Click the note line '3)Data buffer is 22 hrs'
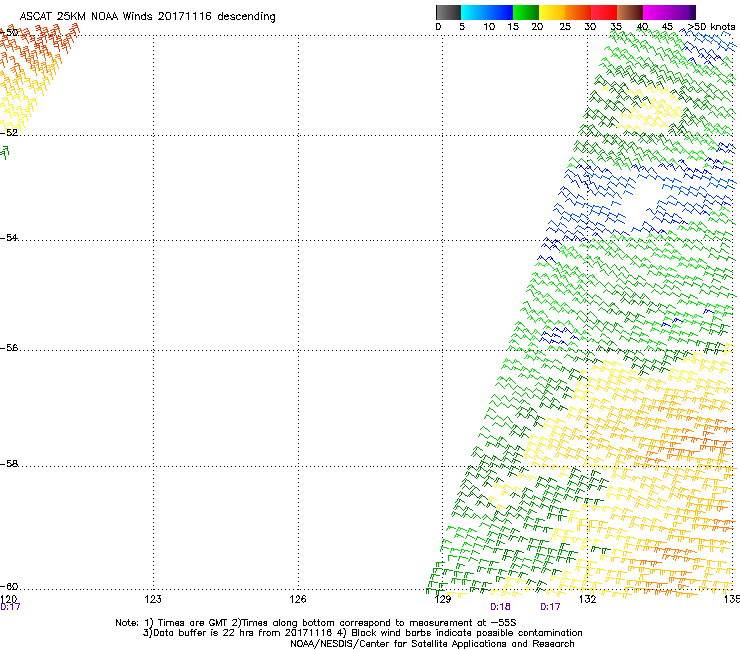 click(362, 633)
